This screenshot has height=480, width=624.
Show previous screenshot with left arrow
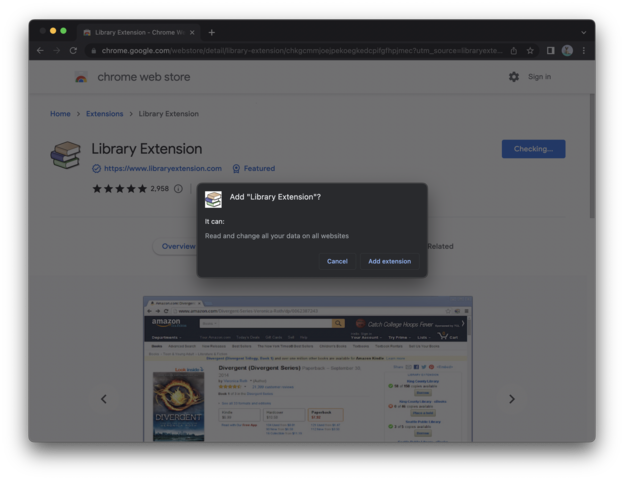pos(104,399)
